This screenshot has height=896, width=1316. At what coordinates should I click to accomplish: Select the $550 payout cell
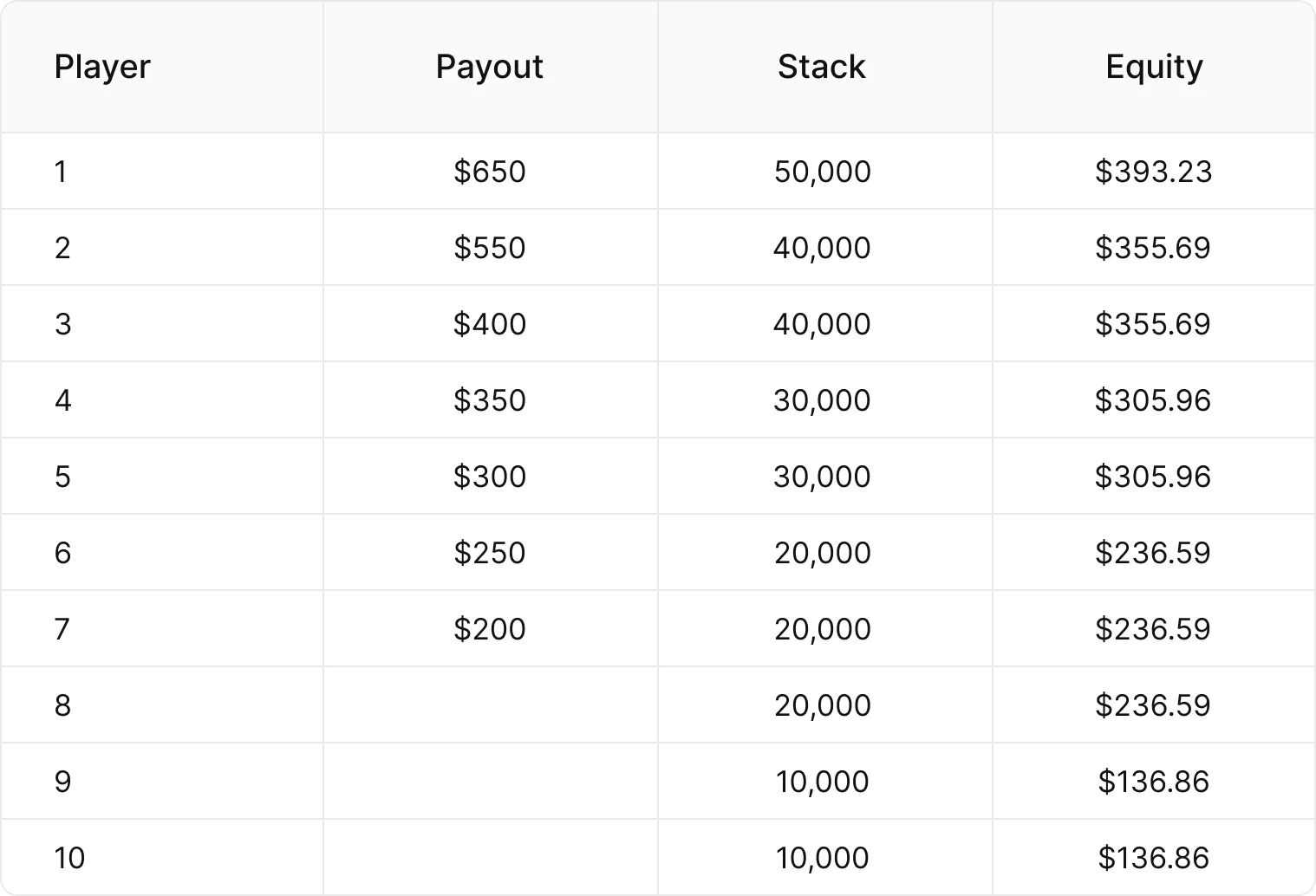(489, 248)
